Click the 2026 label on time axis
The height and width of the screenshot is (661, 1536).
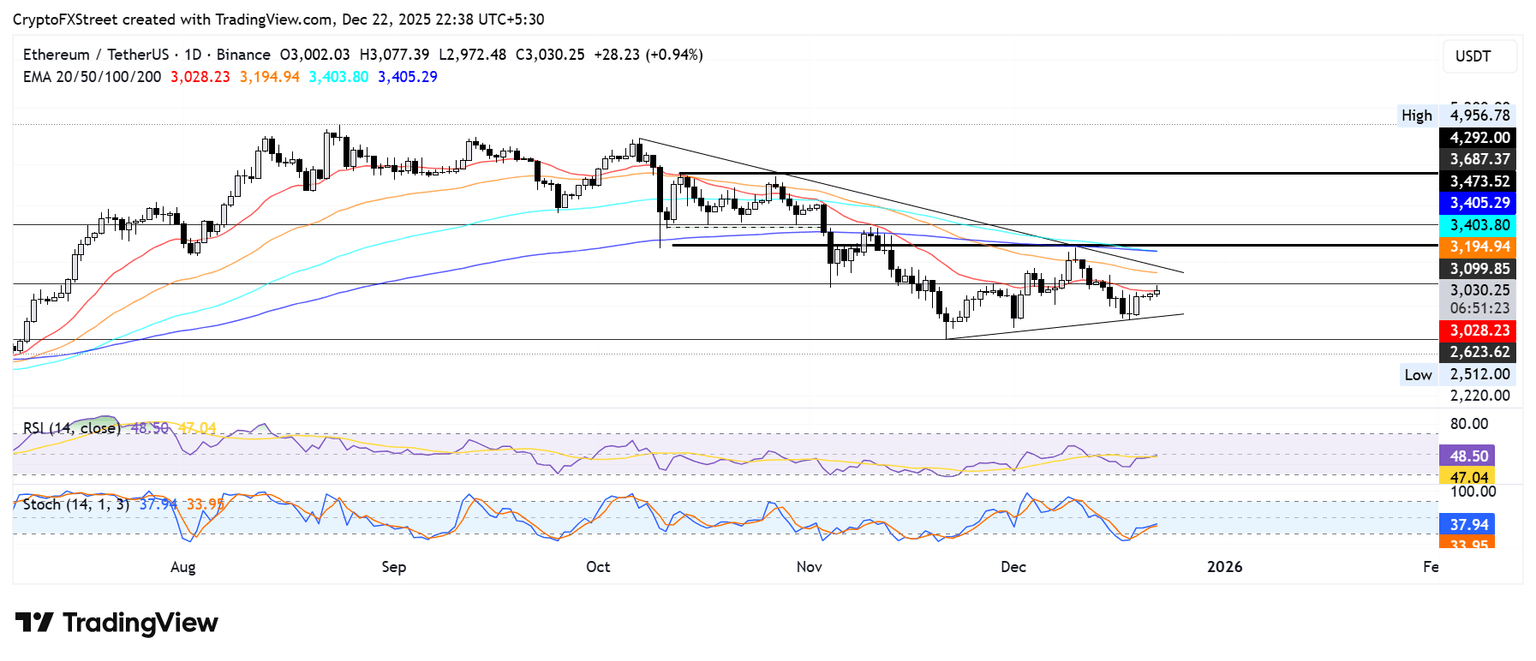pos(1225,567)
